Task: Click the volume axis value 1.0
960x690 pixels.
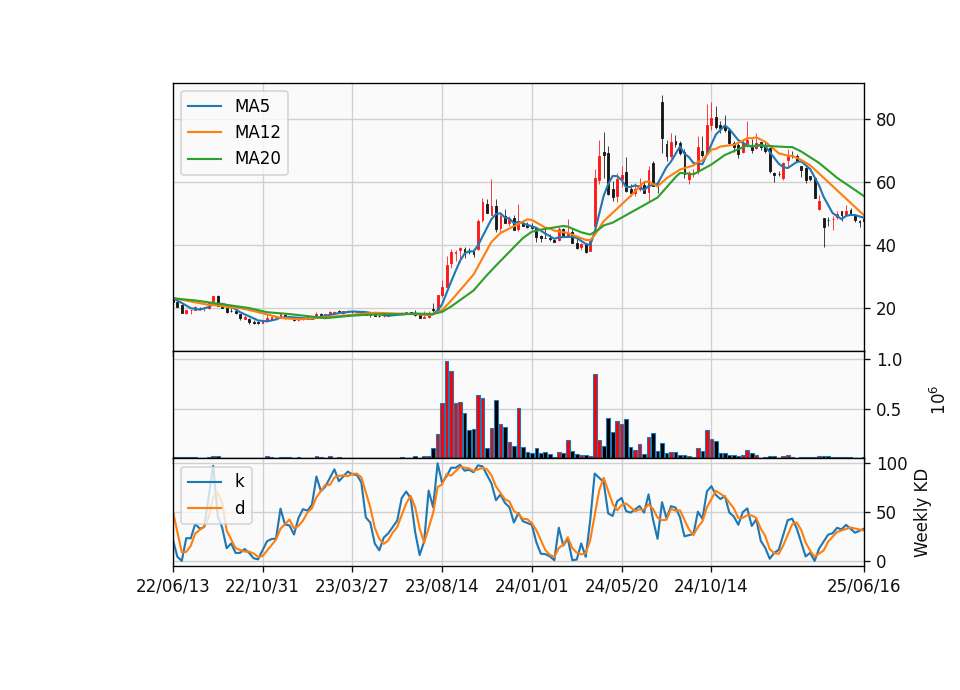Action: (x=889, y=360)
